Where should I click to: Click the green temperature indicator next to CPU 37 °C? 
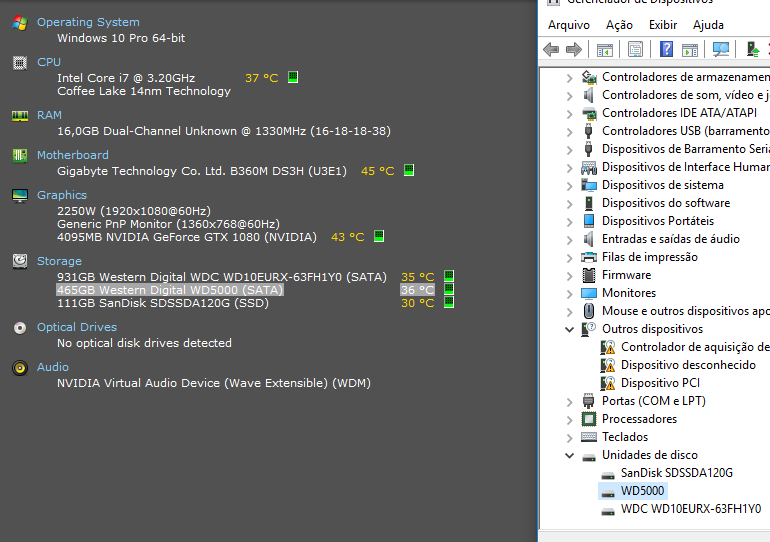(293, 77)
